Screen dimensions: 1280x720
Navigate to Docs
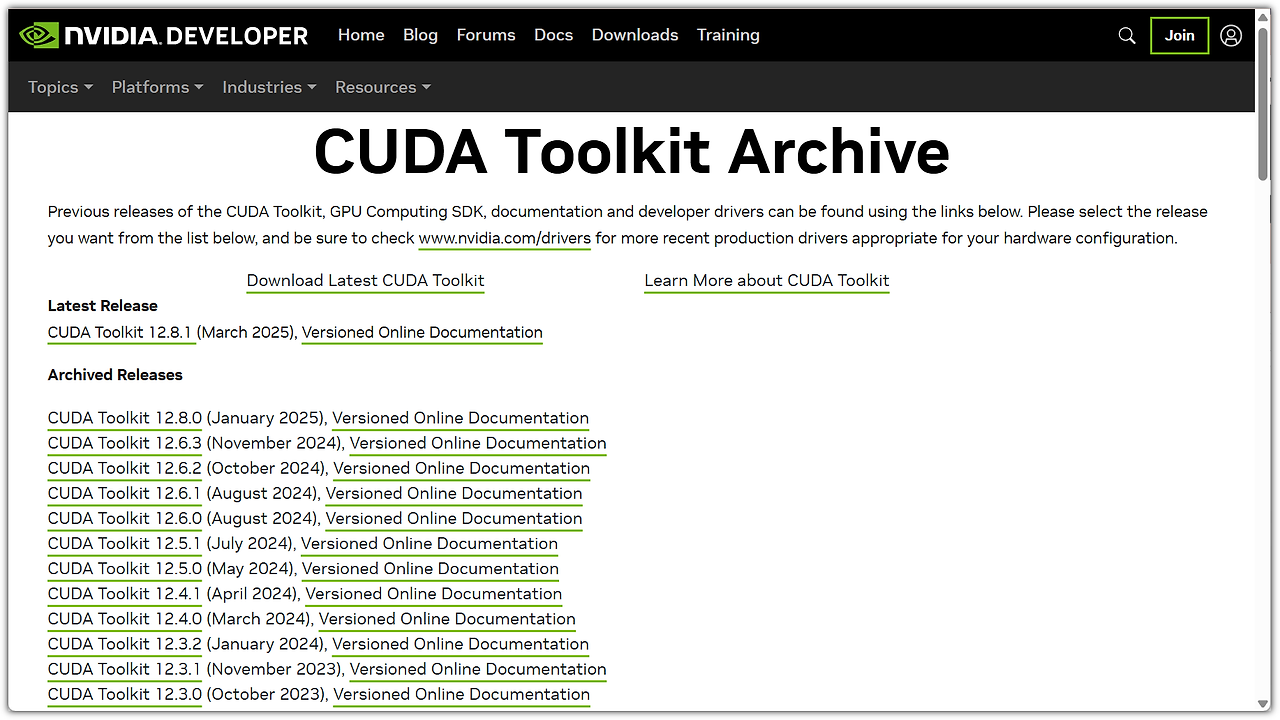point(553,35)
